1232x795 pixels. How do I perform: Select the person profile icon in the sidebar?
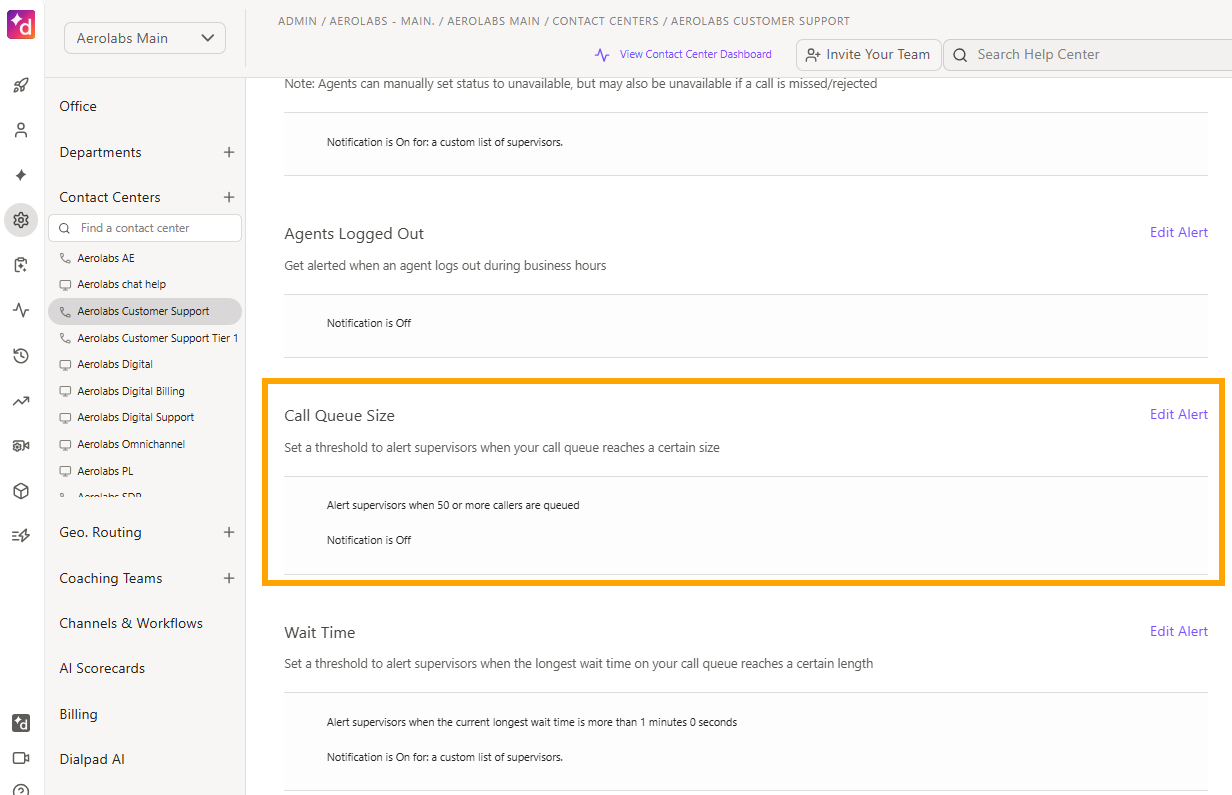[21, 130]
